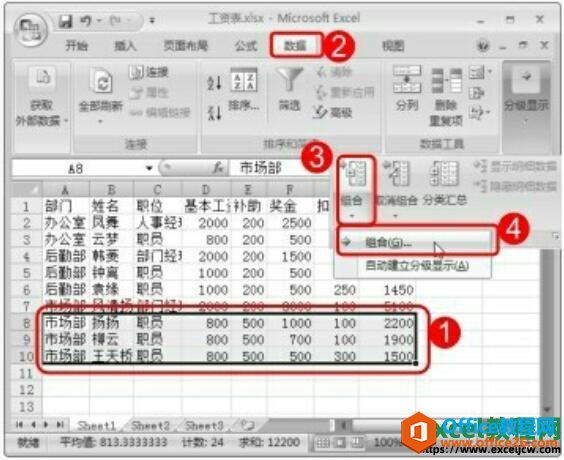
Task: Switch to the 数据 ribbon tab
Action: click(296, 46)
